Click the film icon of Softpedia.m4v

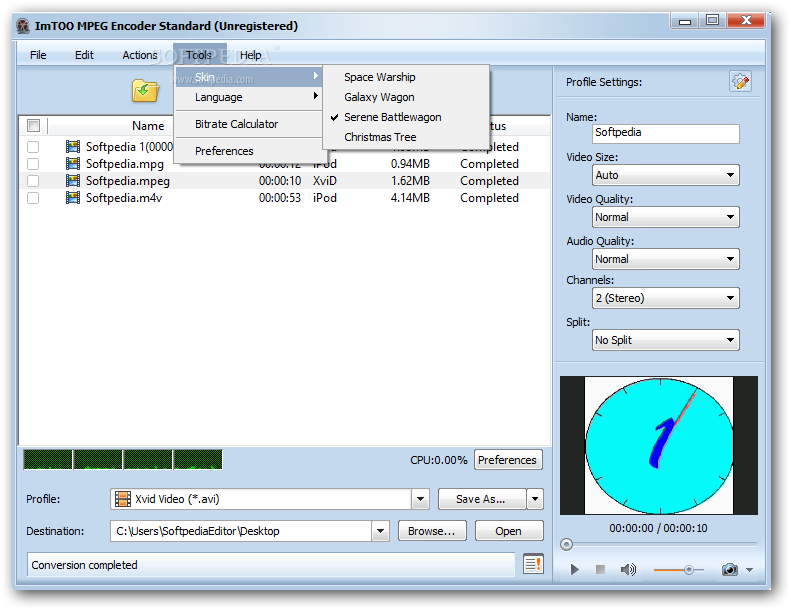pyautogui.click(x=73, y=198)
